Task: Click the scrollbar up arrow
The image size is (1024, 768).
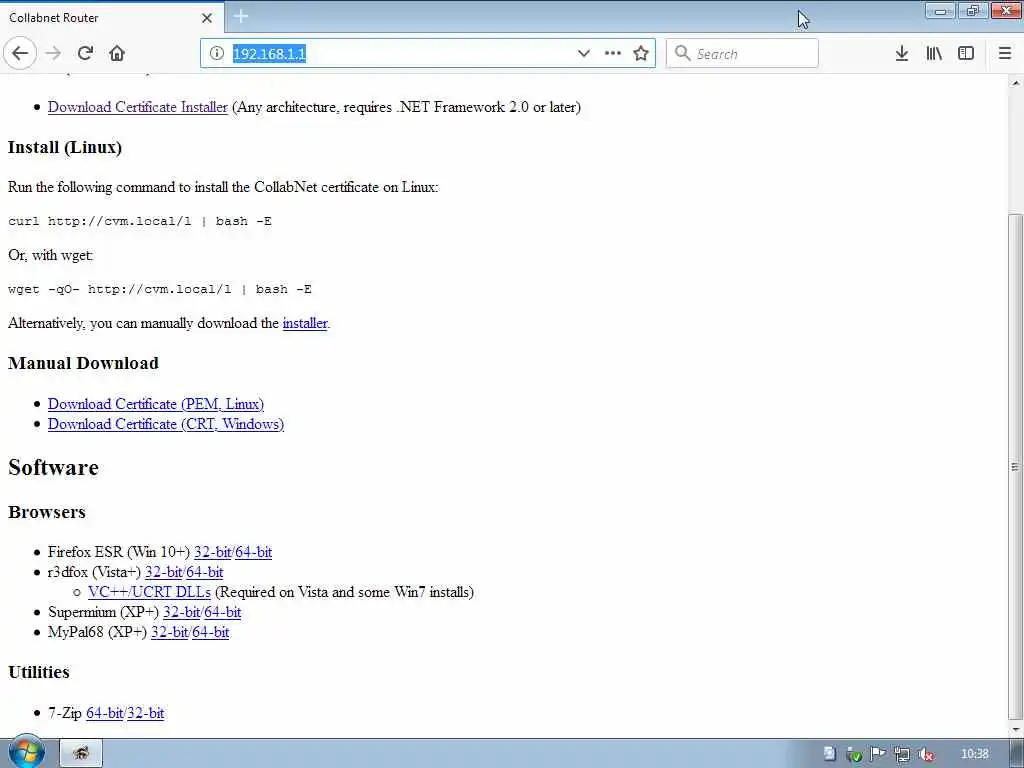Action: (x=1016, y=83)
